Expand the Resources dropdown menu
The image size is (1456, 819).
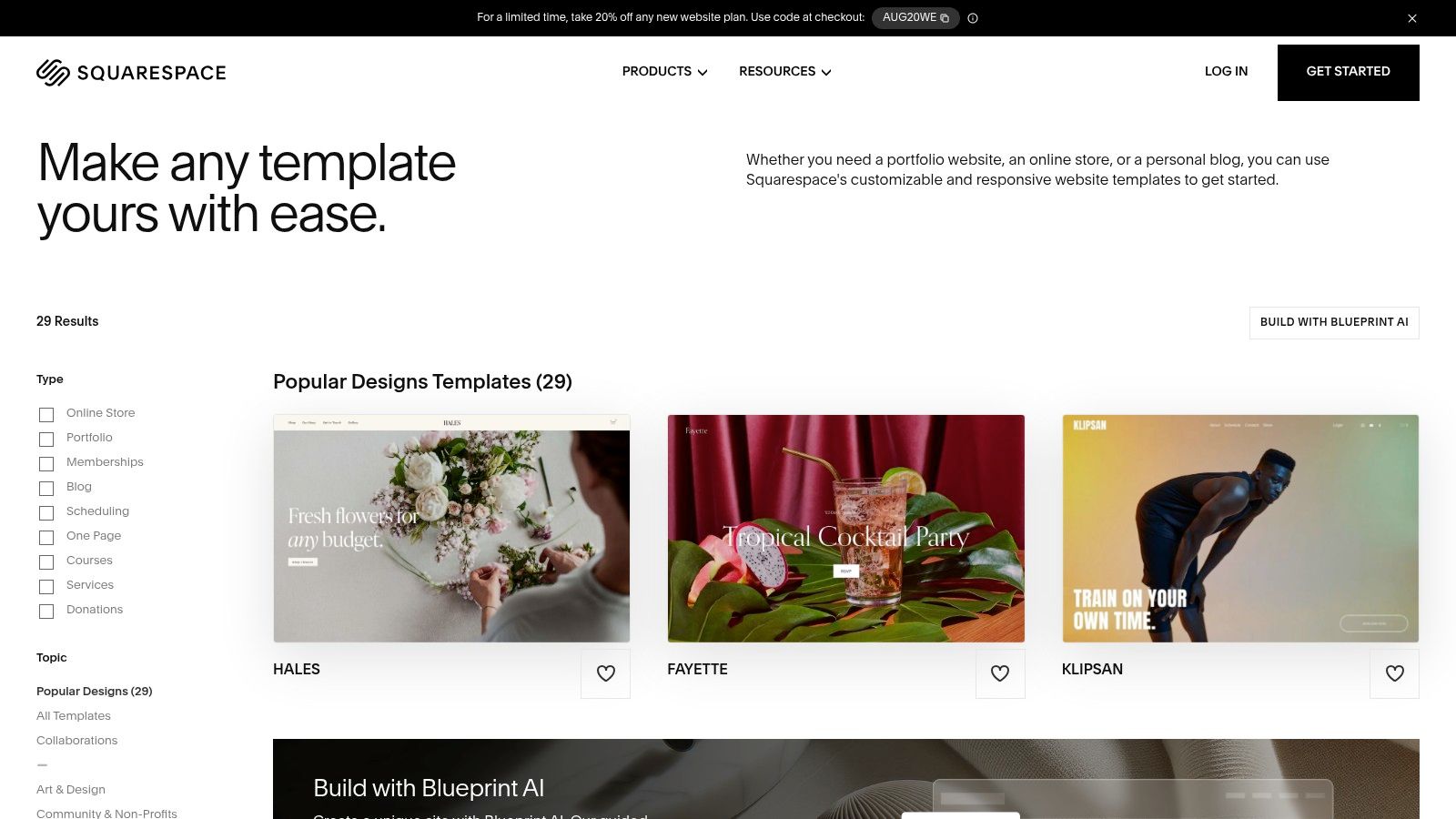point(784,71)
